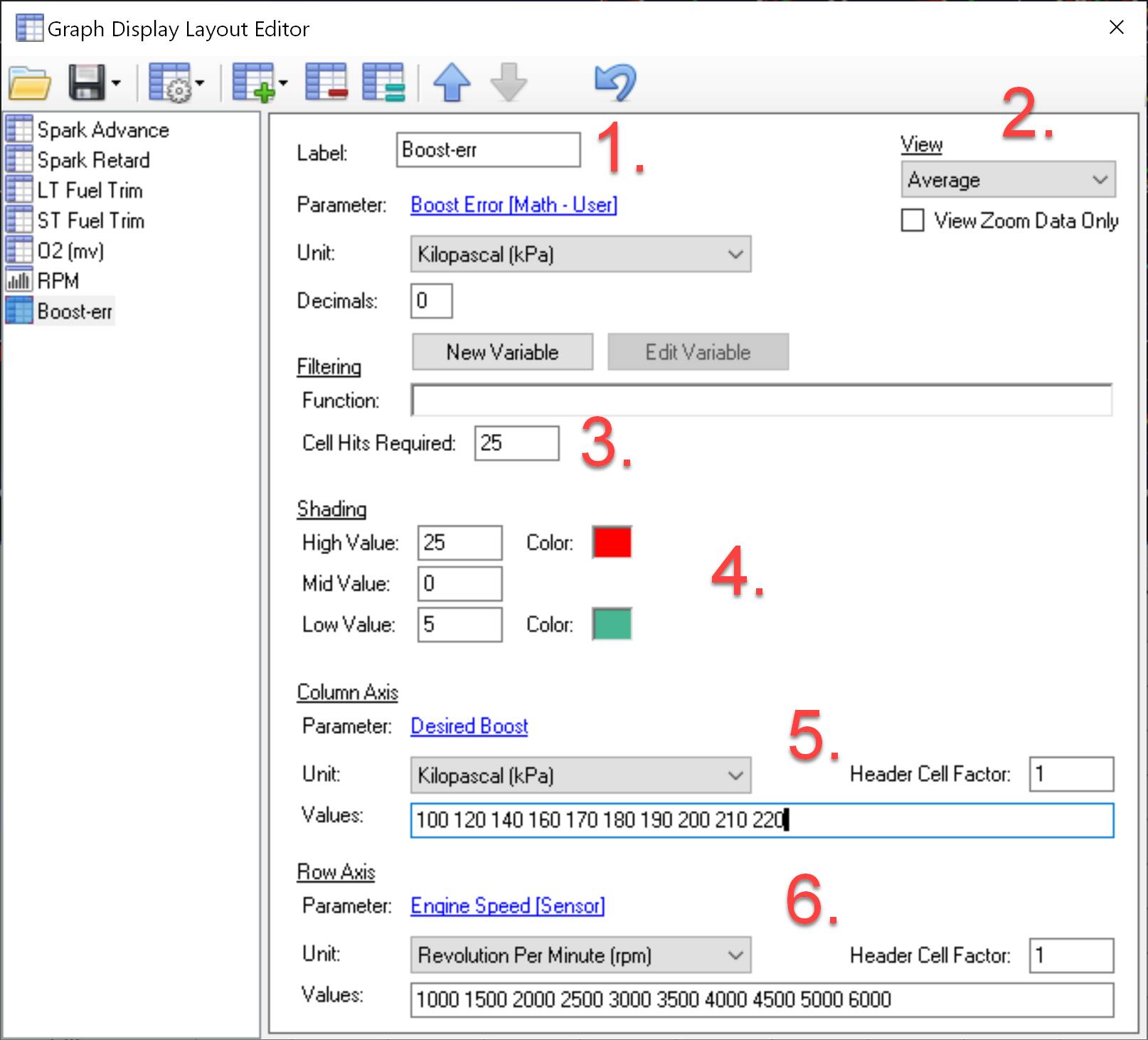Change the High Value red color swatch
1148x1040 pixels.
point(611,542)
